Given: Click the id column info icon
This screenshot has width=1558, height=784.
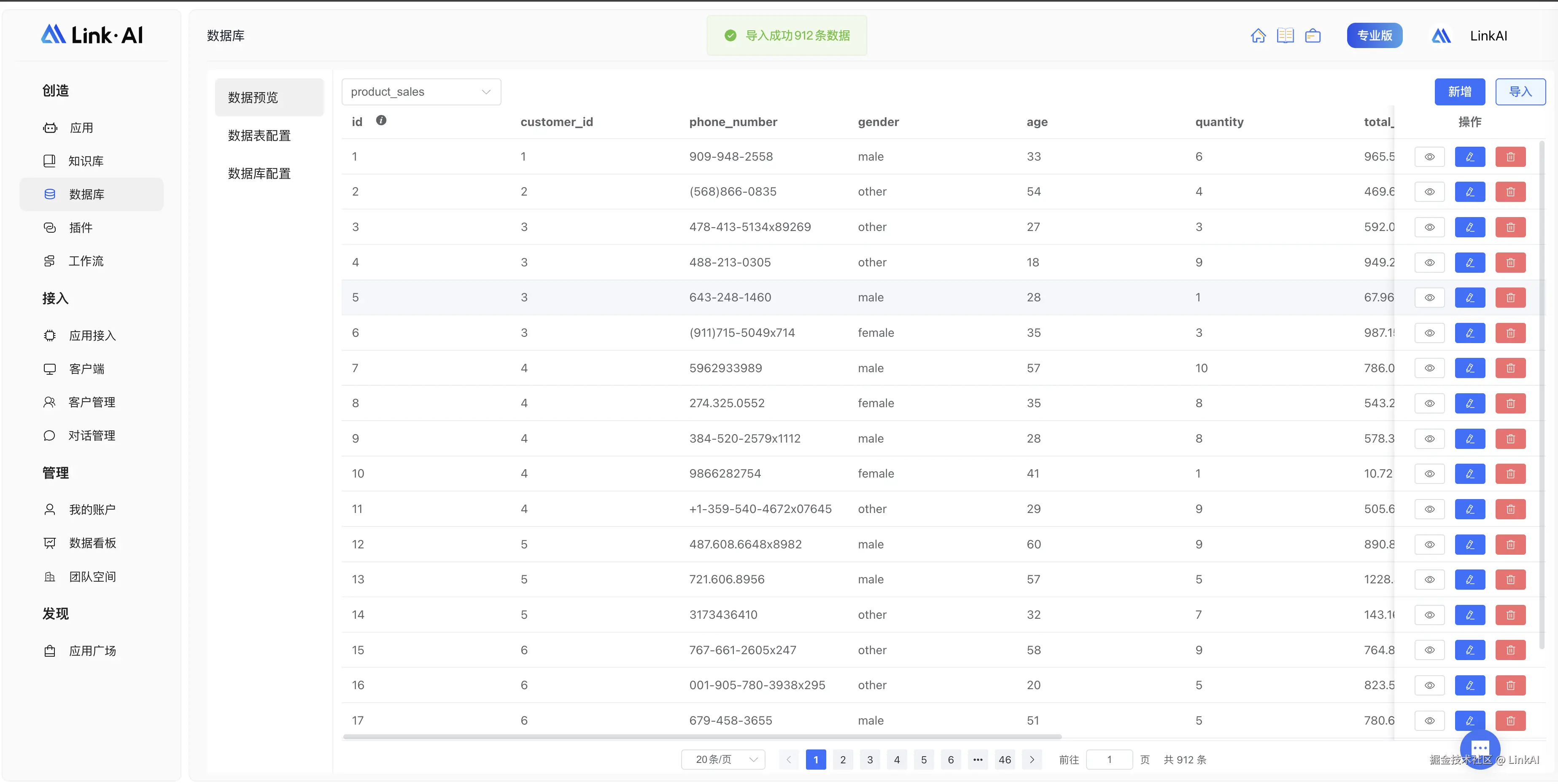Looking at the screenshot, I should tap(381, 120).
